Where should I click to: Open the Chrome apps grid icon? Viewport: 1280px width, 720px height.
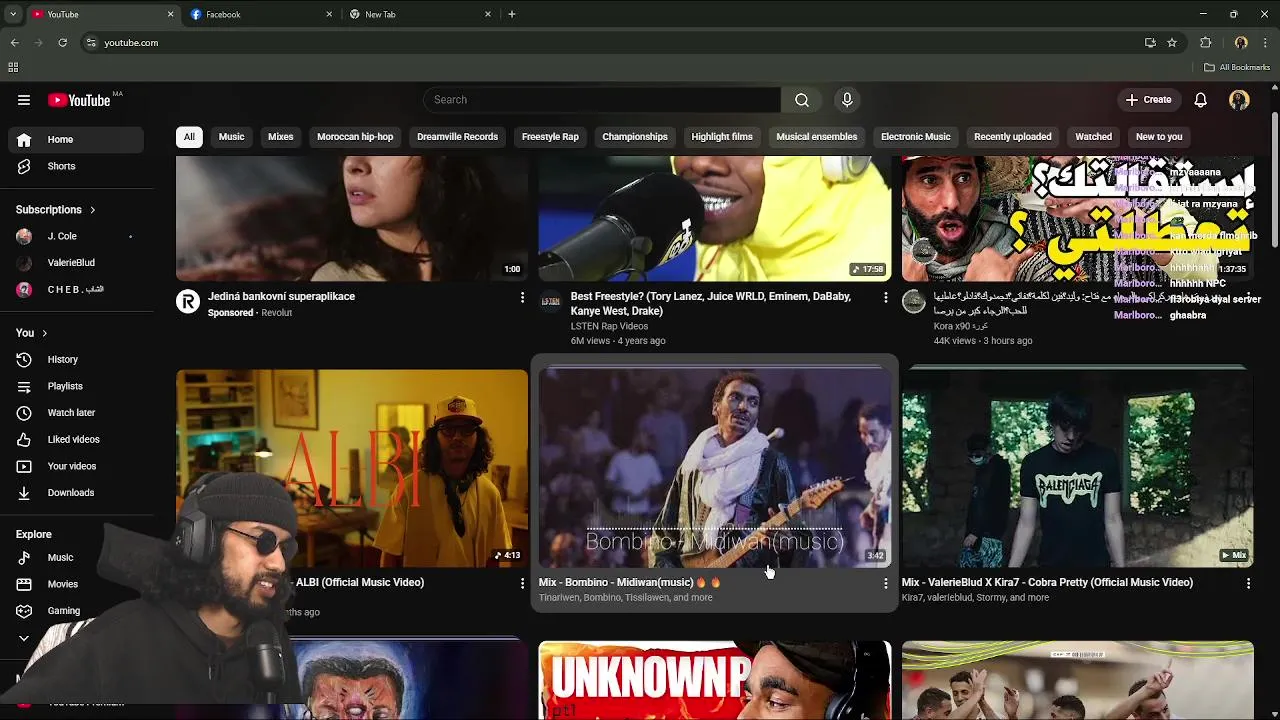13,67
